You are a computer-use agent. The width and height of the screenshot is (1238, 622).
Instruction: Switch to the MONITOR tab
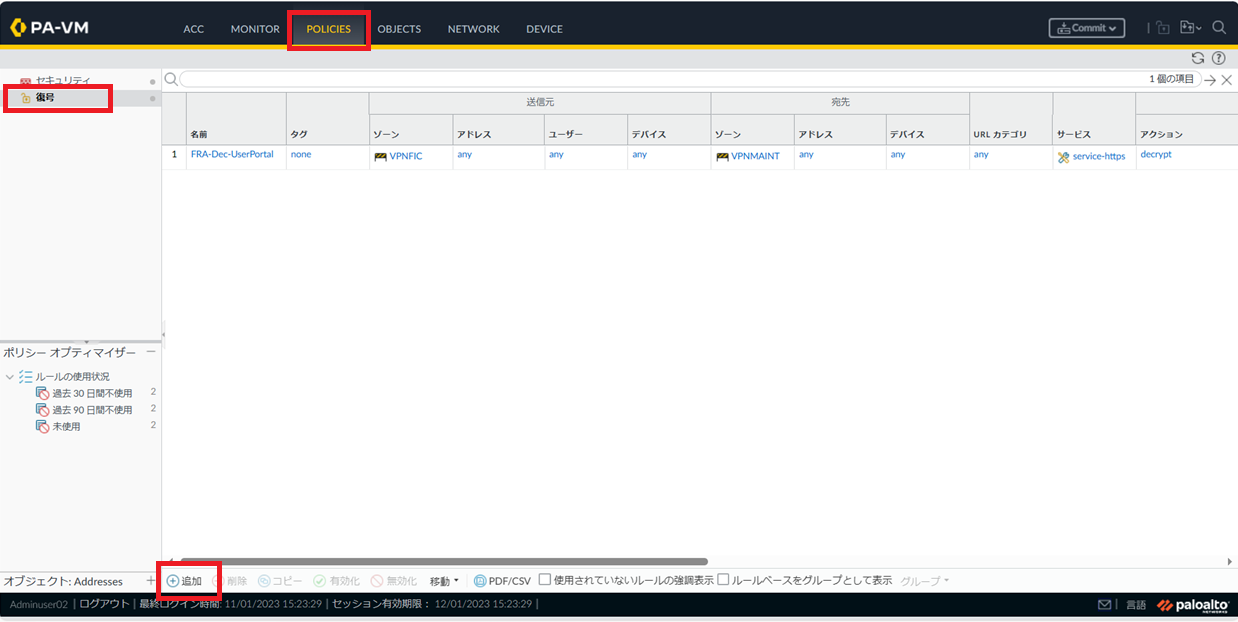(255, 29)
